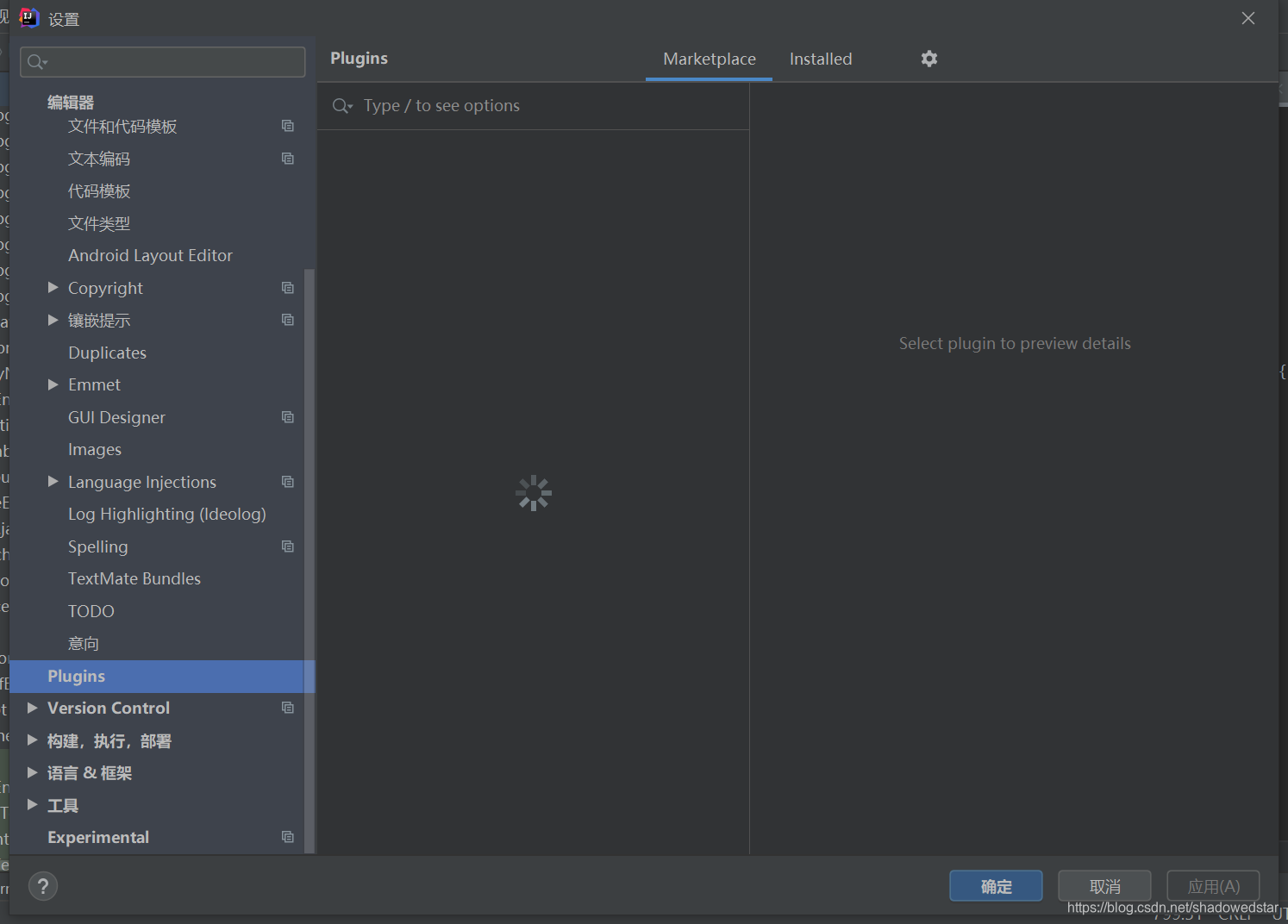Close the 设置 dialog window
The image size is (1288, 924).
[1247, 18]
